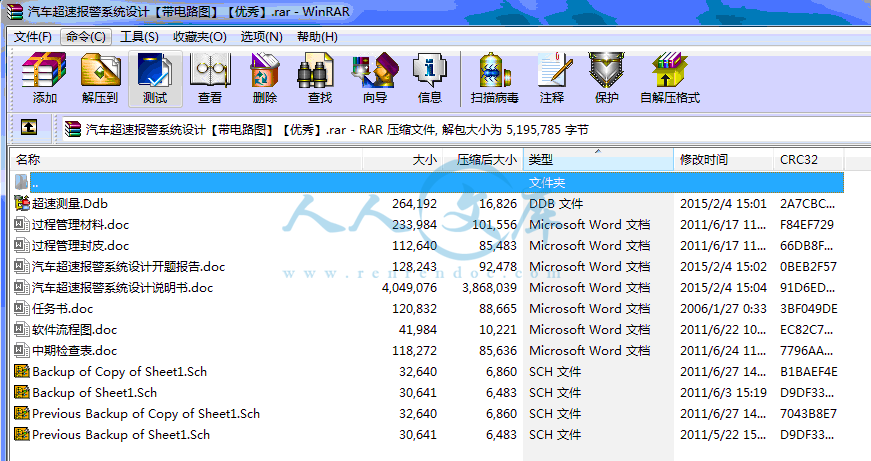Click the packed size value 101,556
Image resolution: width=871 pixels, height=461 pixels.
pos(494,225)
